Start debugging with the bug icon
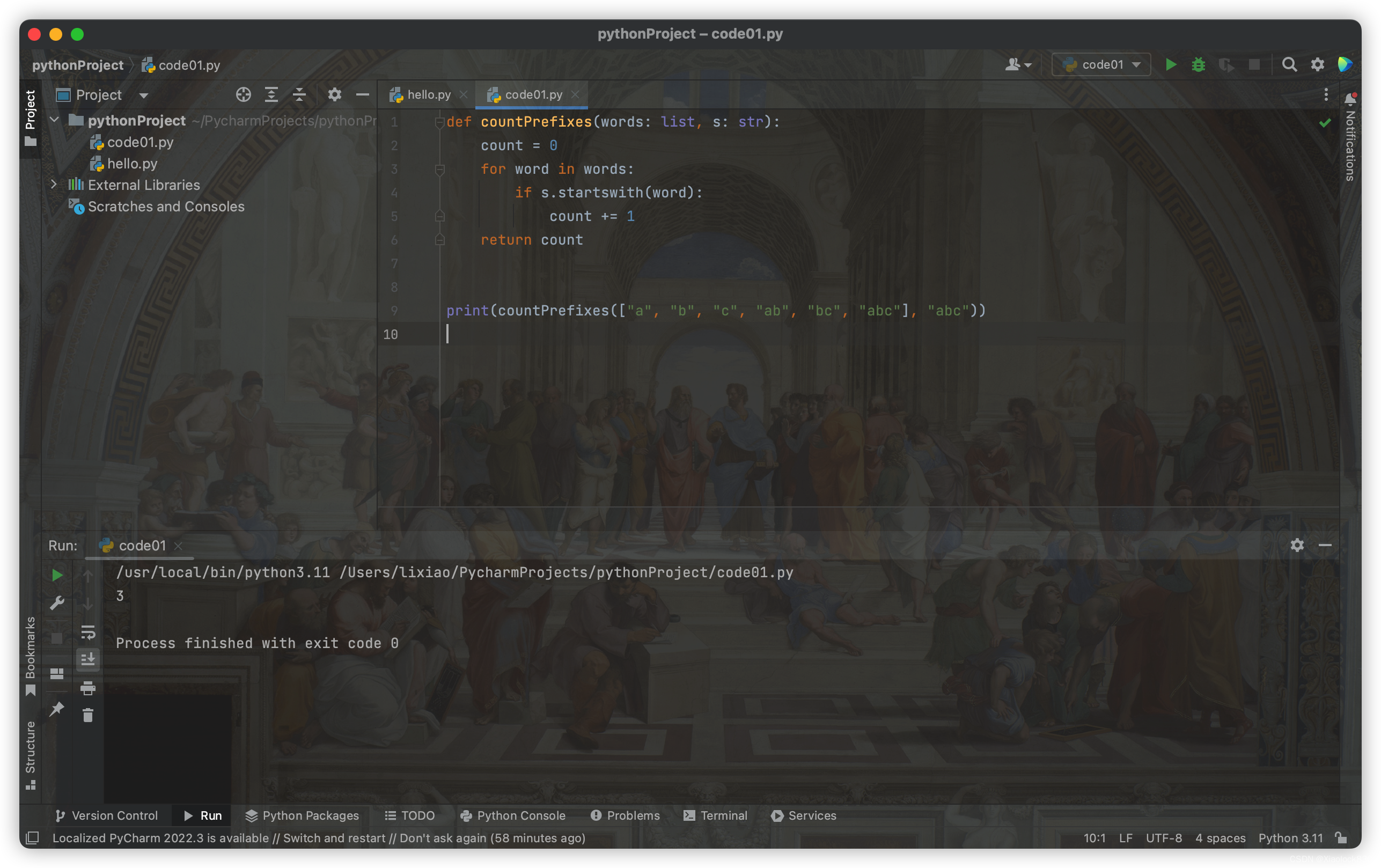 pyautogui.click(x=1198, y=64)
